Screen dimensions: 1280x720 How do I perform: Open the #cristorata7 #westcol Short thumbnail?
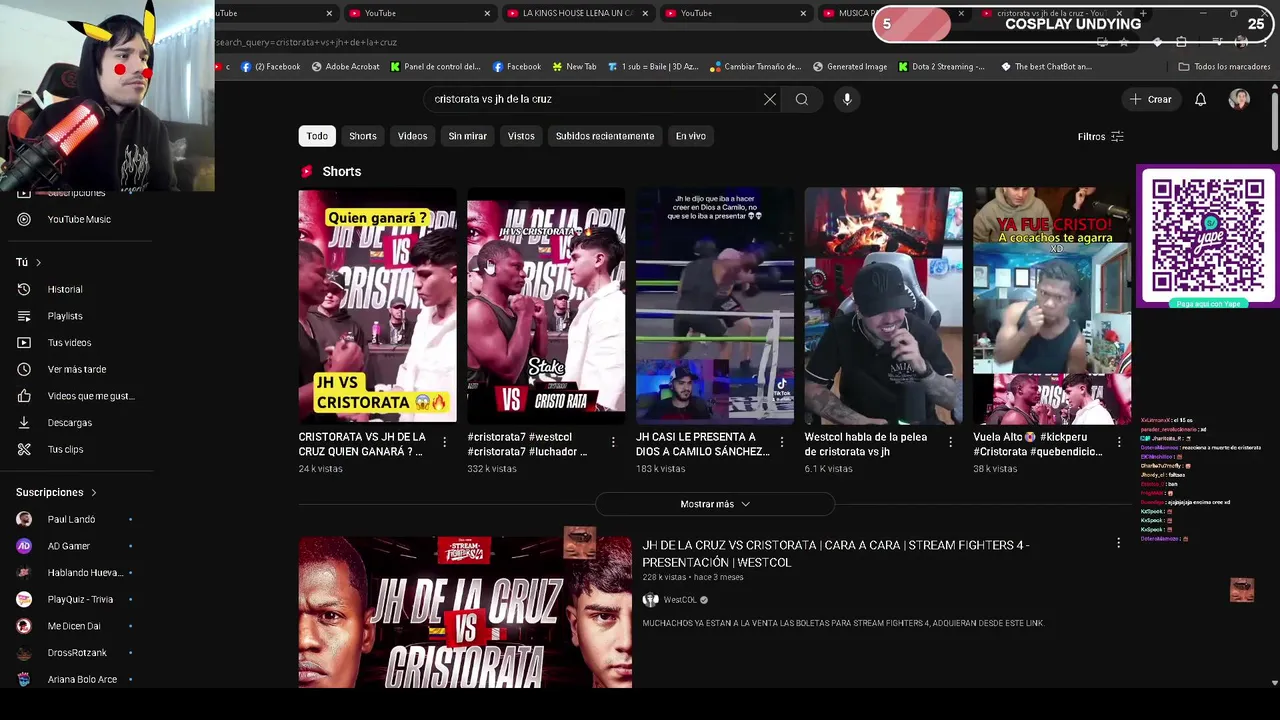pyautogui.click(x=546, y=305)
